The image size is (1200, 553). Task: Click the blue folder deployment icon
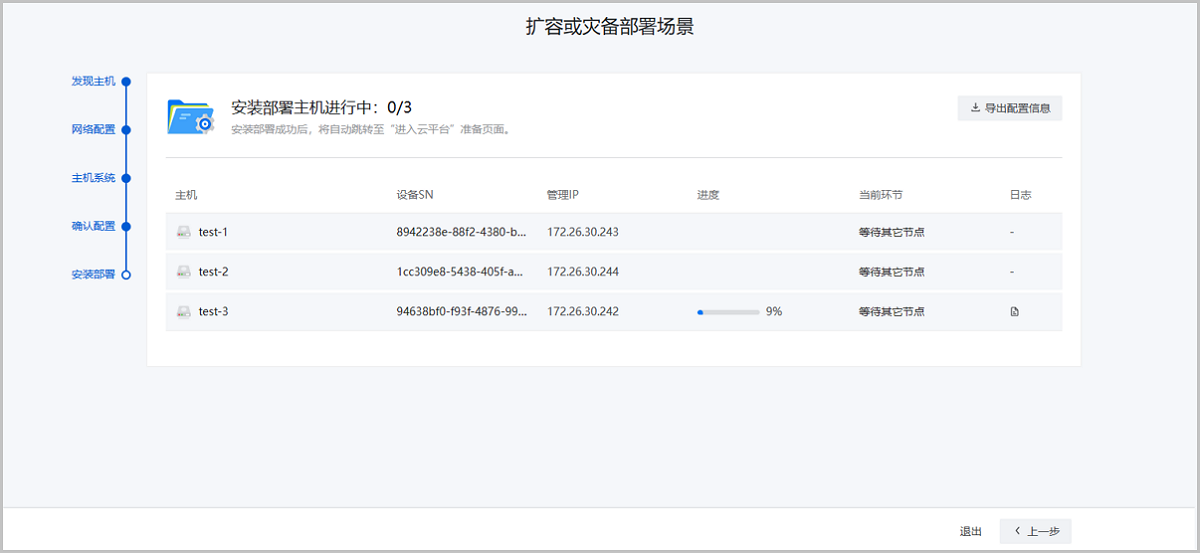click(x=190, y=116)
